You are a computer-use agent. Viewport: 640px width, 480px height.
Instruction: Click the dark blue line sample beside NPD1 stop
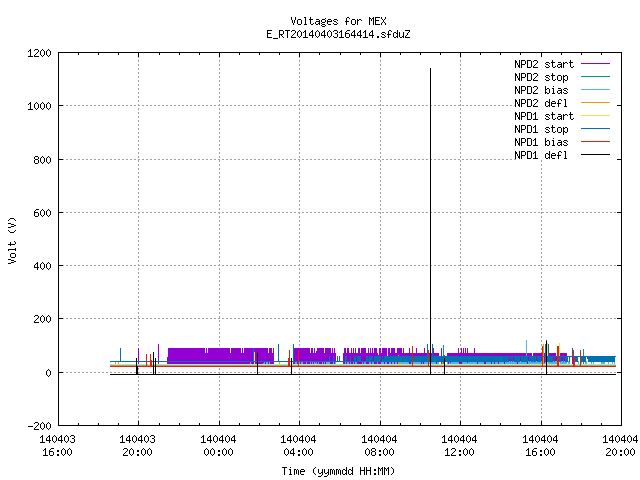[596, 129]
